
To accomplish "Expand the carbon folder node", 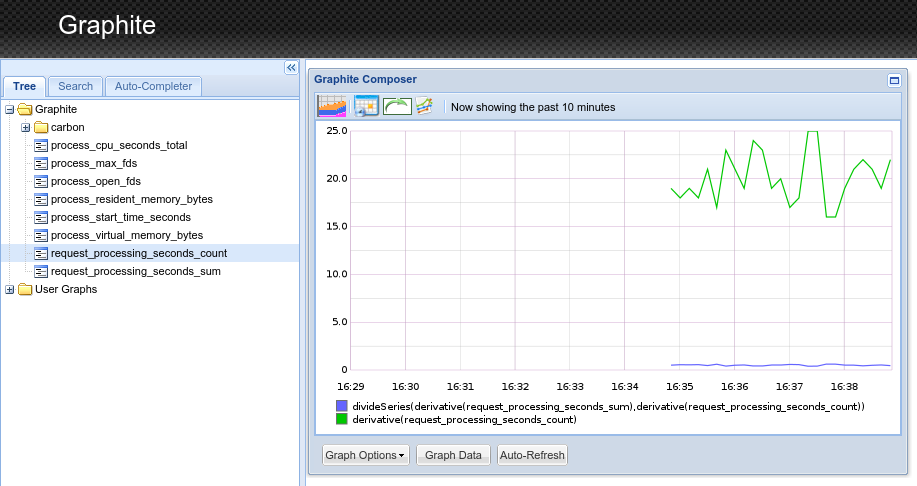I will pyautogui.click(x=26, y=127).
